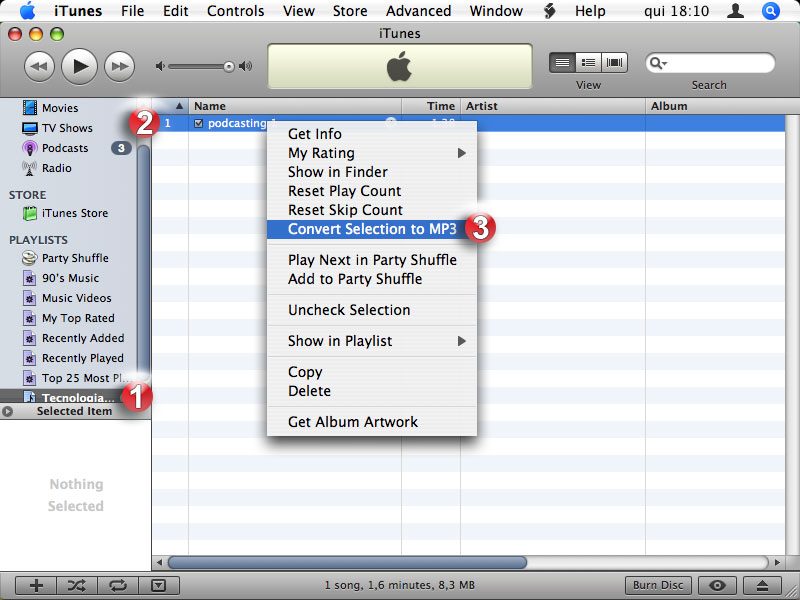Sort by Name column header
Screen dimensions: 800x600
click(295, 106)
